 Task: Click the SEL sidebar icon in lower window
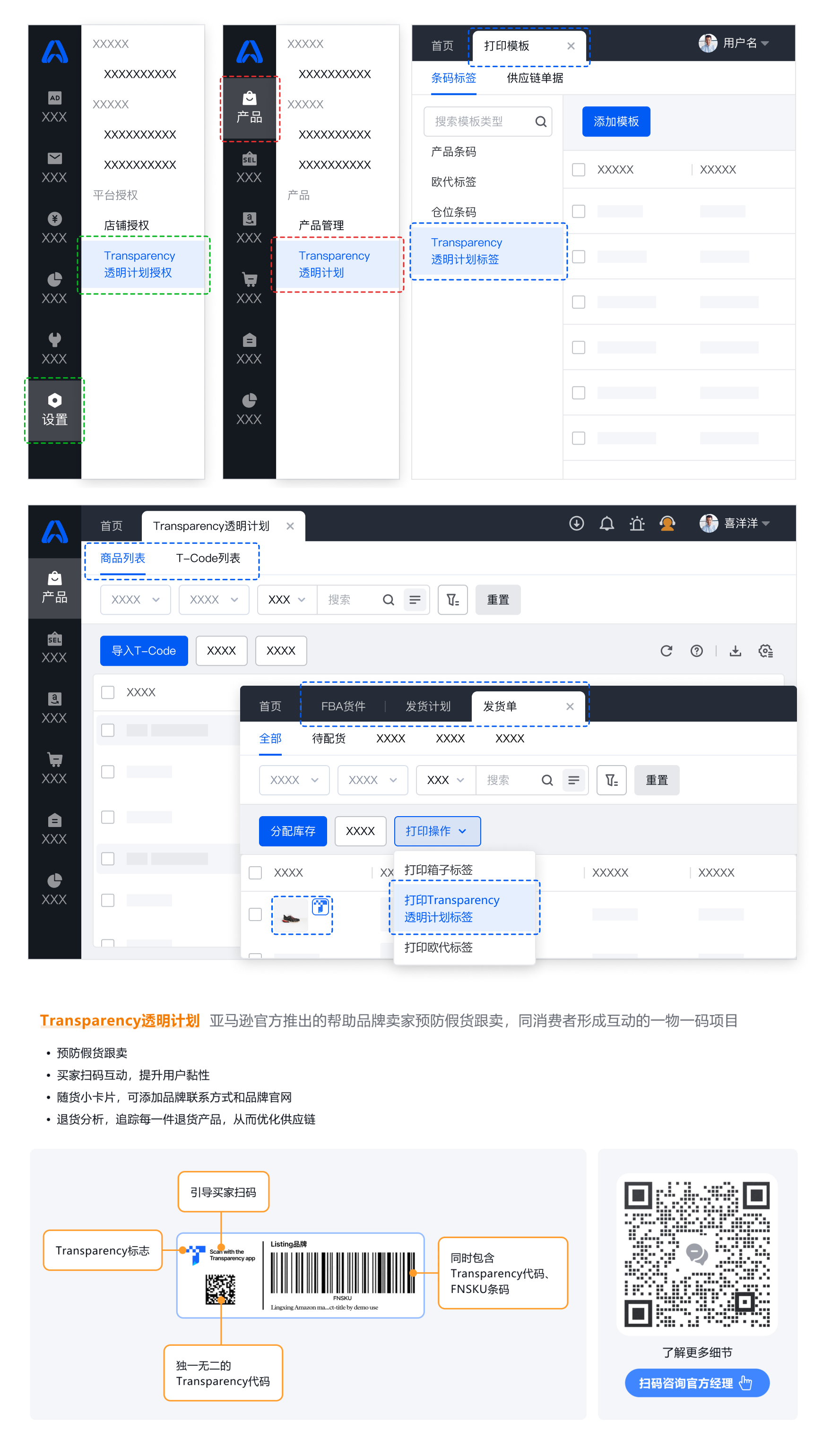[x=54, y=638]
